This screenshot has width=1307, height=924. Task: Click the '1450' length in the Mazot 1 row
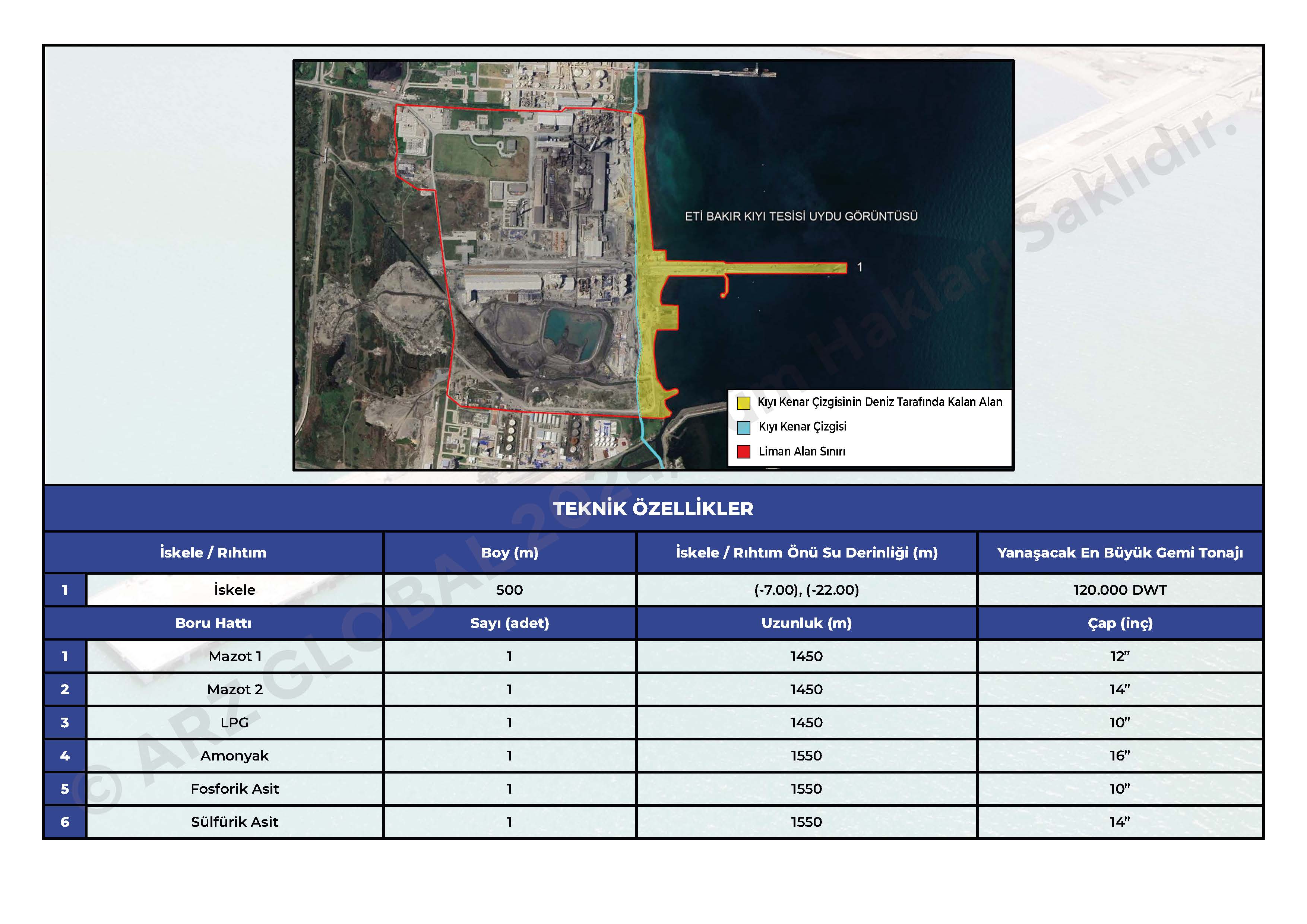[x=807, y=657]
